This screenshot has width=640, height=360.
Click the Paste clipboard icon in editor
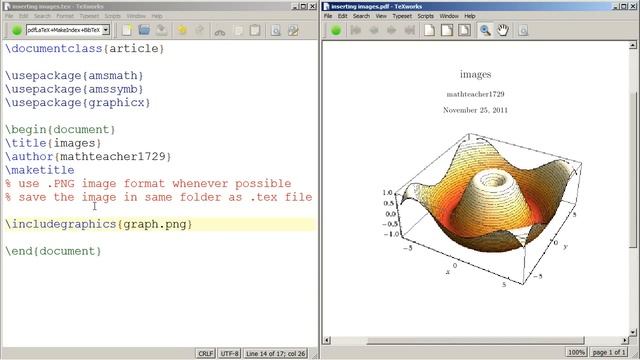(x=255, y=30)
